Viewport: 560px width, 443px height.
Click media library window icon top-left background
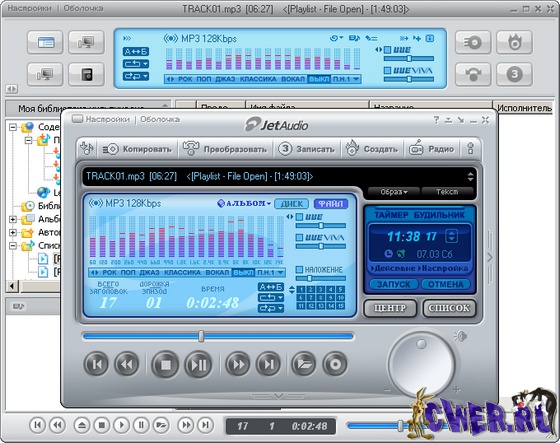45,43
